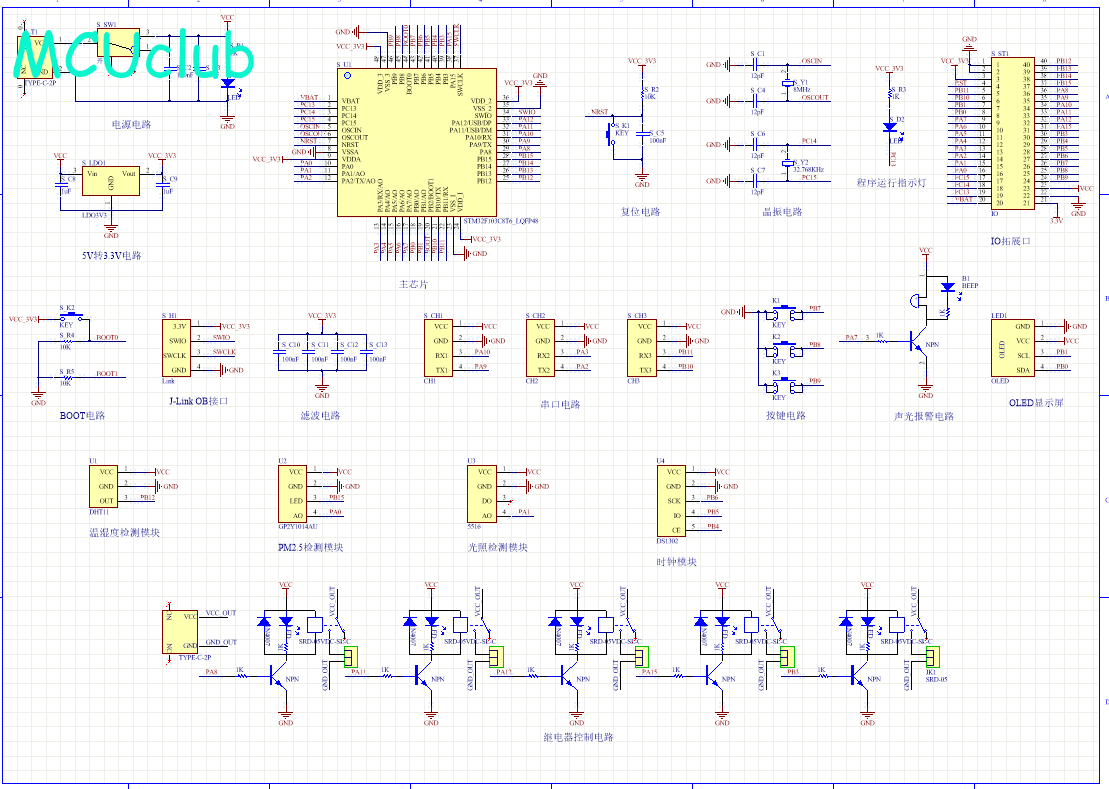Select the '继电器控制电路' caption
Viewport: 1109px width, 789px height.
click(578, 737)
